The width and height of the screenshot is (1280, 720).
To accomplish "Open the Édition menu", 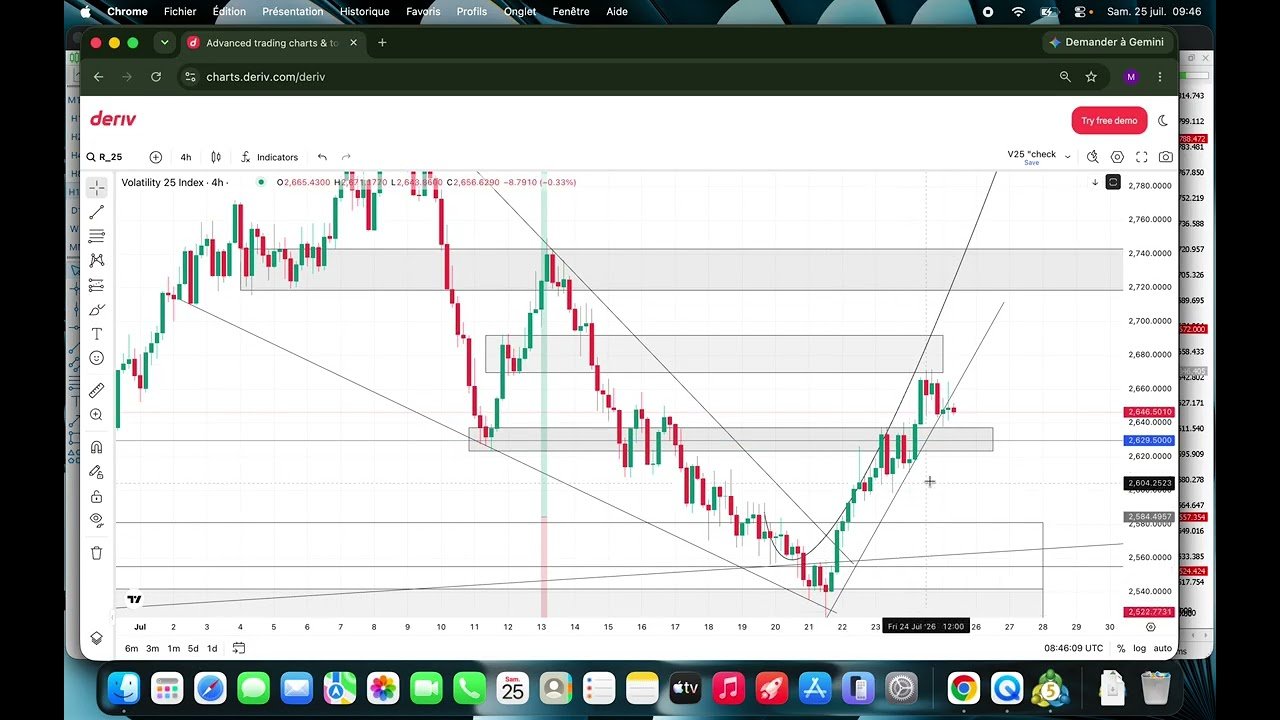I will pos(229,12).
